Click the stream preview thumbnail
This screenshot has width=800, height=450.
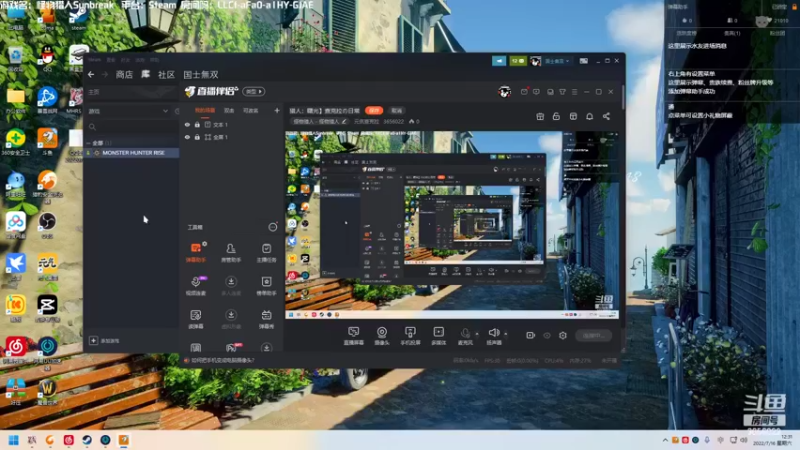452,225
